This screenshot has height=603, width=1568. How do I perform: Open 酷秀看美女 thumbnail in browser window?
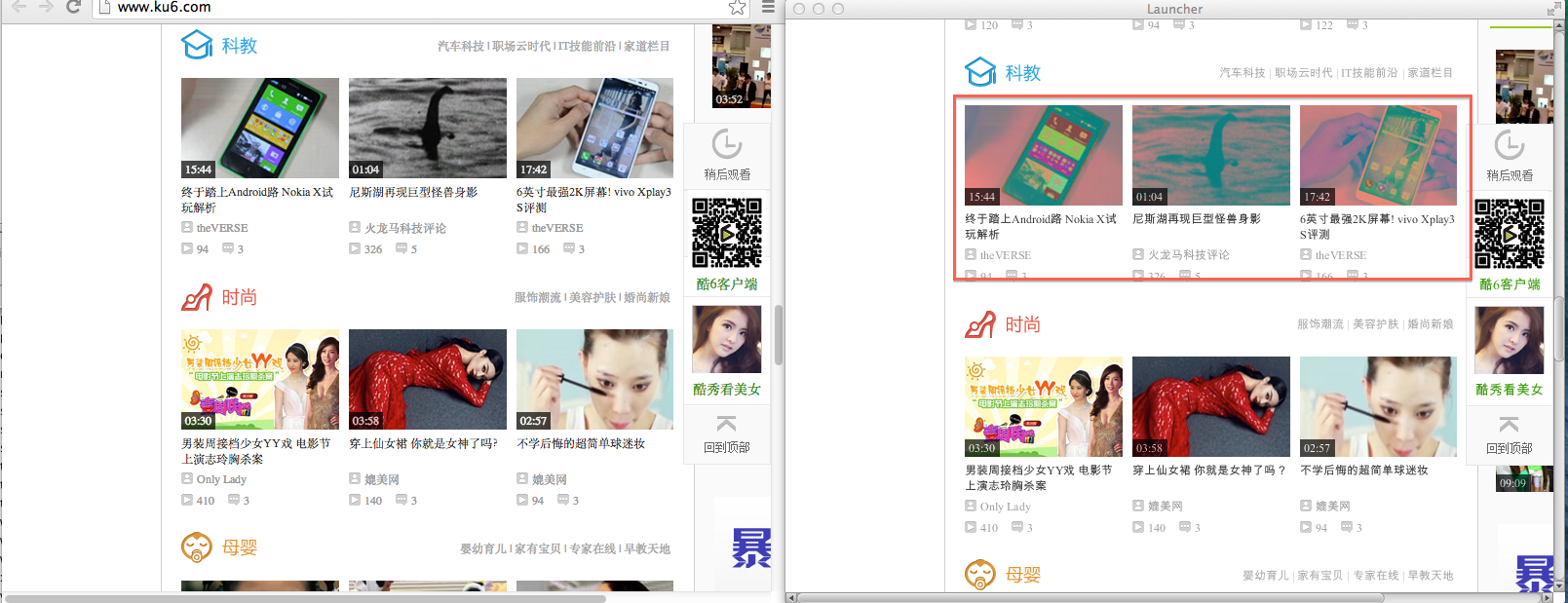click(727, 339)
